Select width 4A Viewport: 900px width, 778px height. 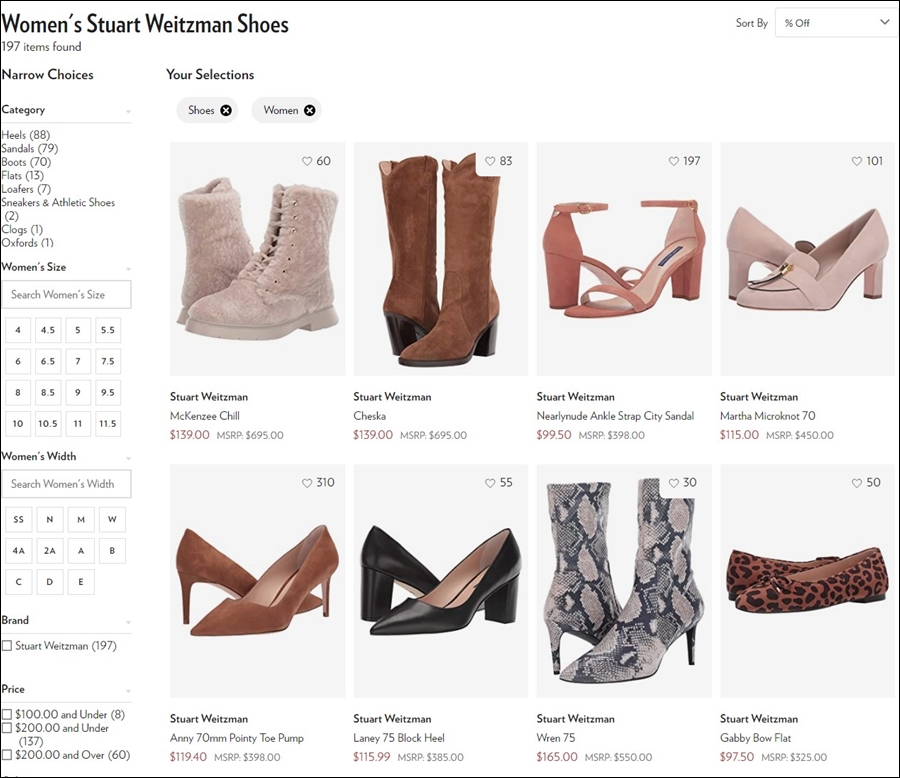coord(18,551)
